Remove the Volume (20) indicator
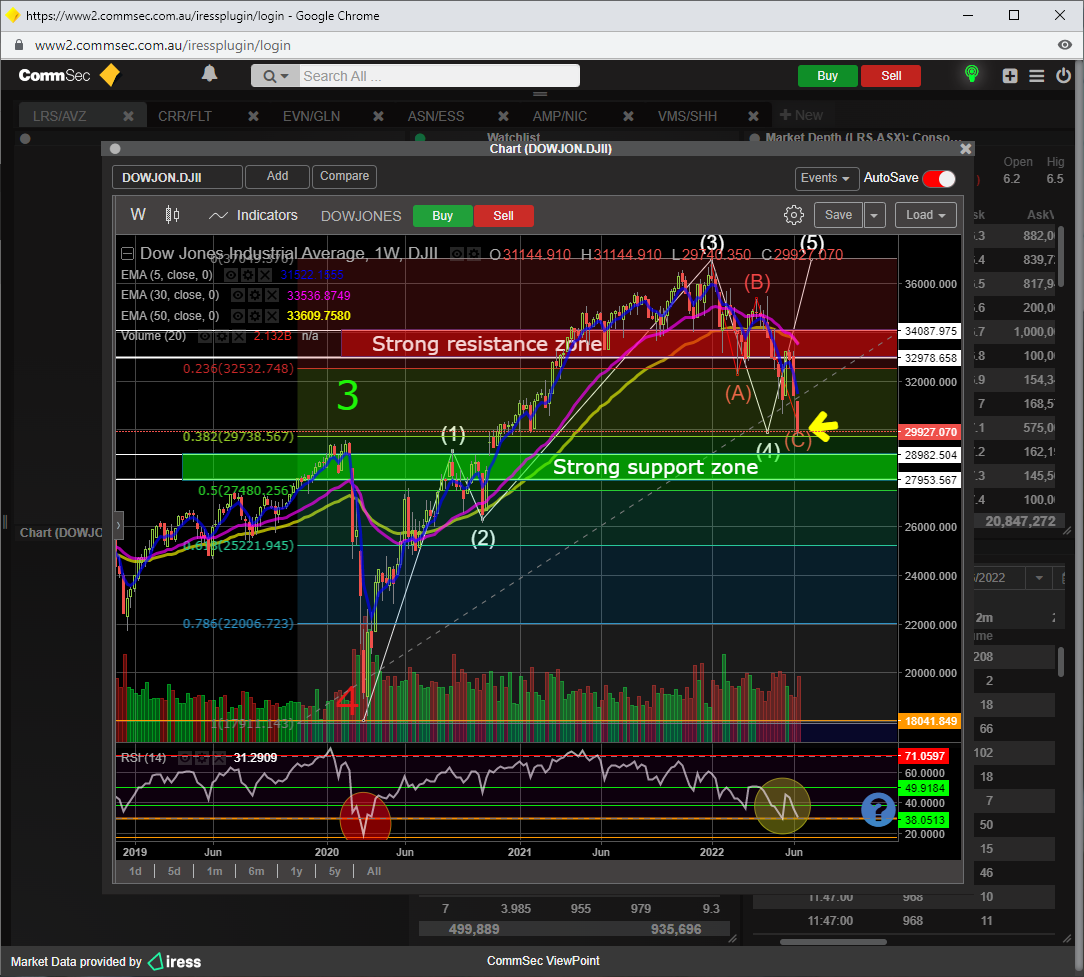 click(x=239, y=337)
